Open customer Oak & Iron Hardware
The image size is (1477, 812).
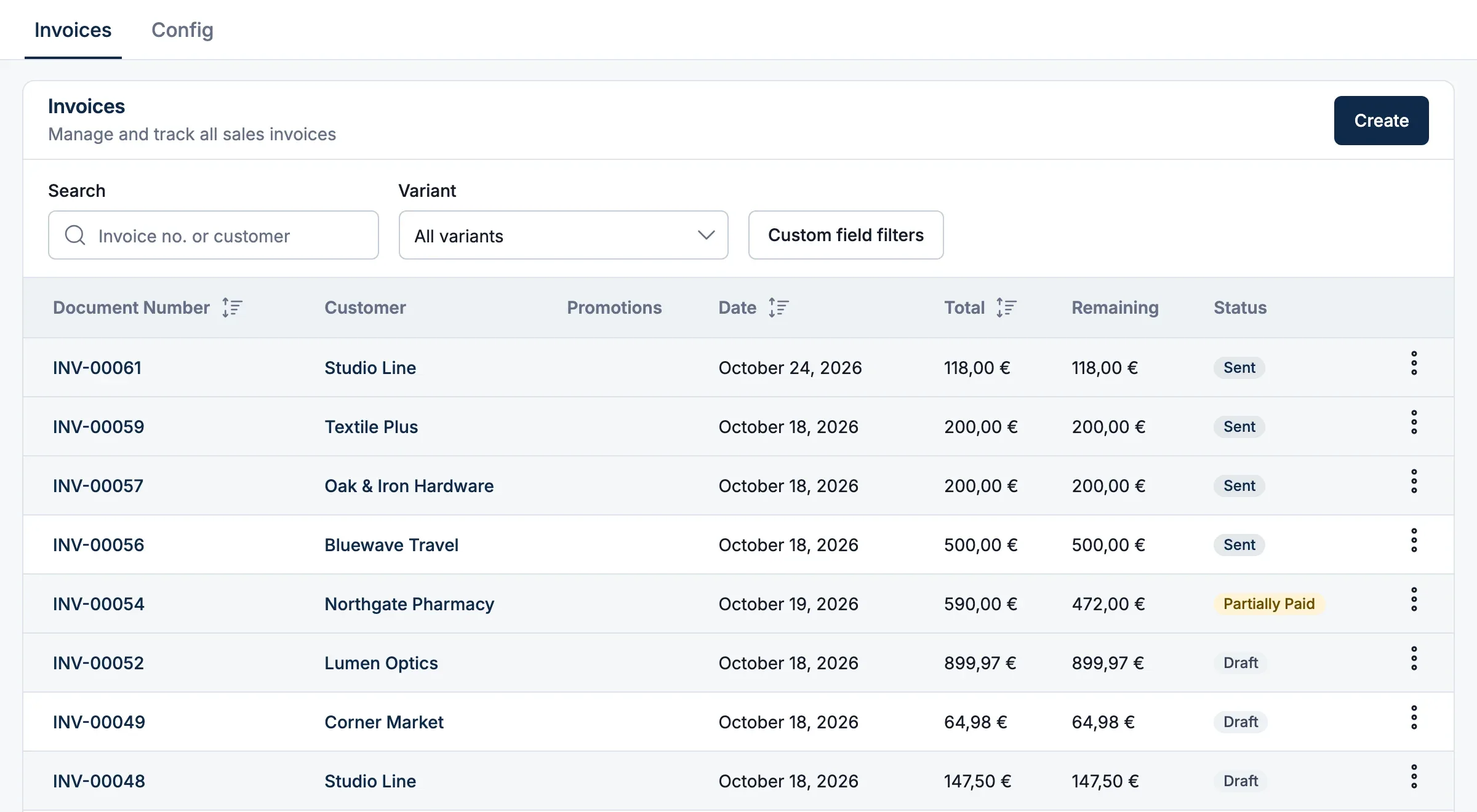tap(409, 486)
